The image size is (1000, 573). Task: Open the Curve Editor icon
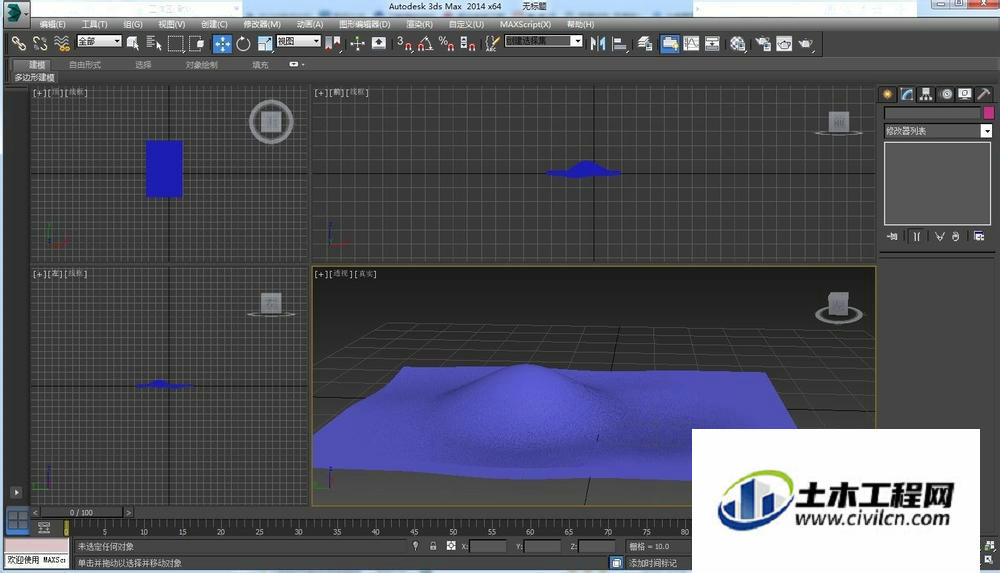pyautogui.click(x=691, y=43)
